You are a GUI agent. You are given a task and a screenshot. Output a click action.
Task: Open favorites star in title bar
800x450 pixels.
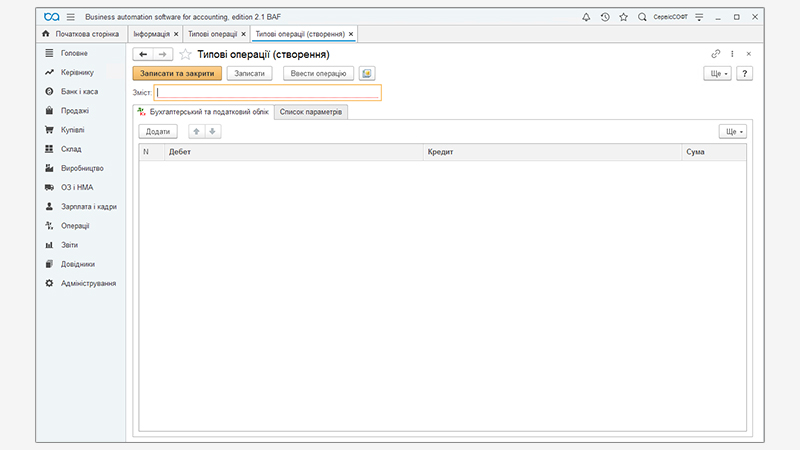click(x=623, y=17)
